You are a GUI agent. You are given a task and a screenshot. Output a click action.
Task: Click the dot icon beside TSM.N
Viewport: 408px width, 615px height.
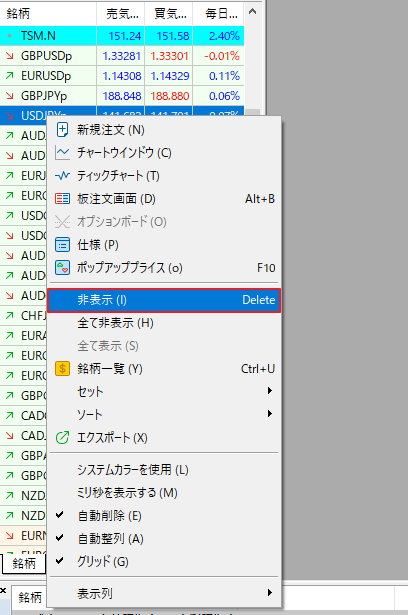tap(9, 36)
